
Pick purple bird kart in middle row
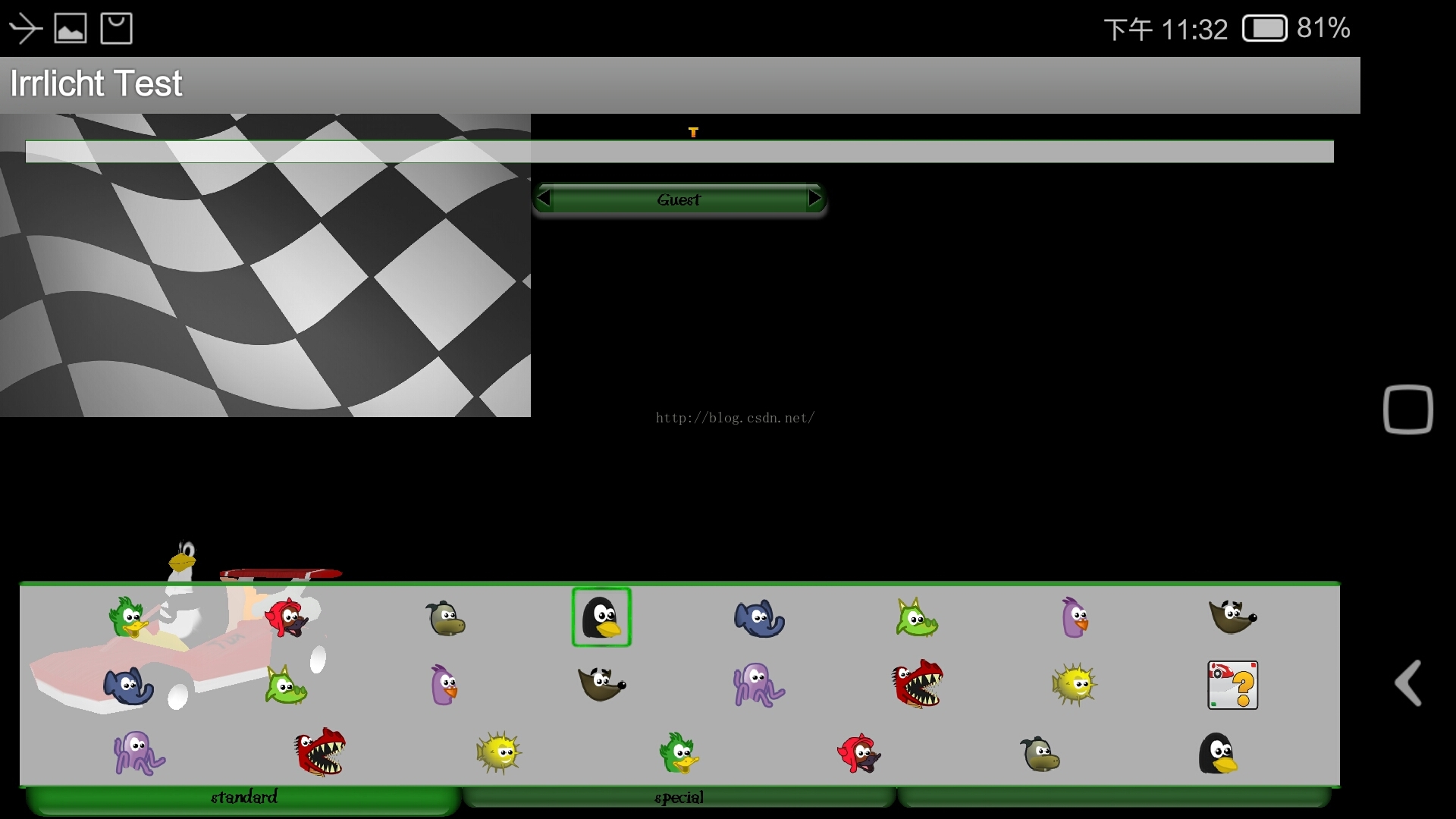[444, 685]
